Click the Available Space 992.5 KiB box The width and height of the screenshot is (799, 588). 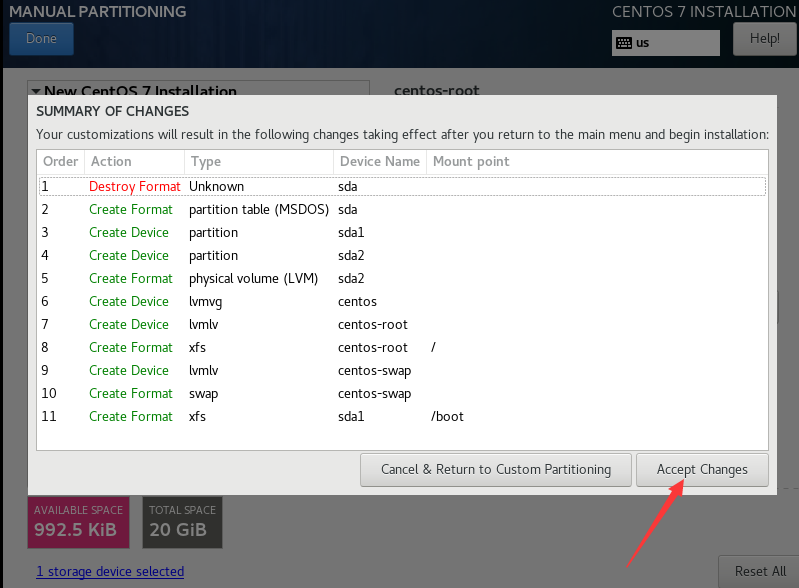click(78, 523)
